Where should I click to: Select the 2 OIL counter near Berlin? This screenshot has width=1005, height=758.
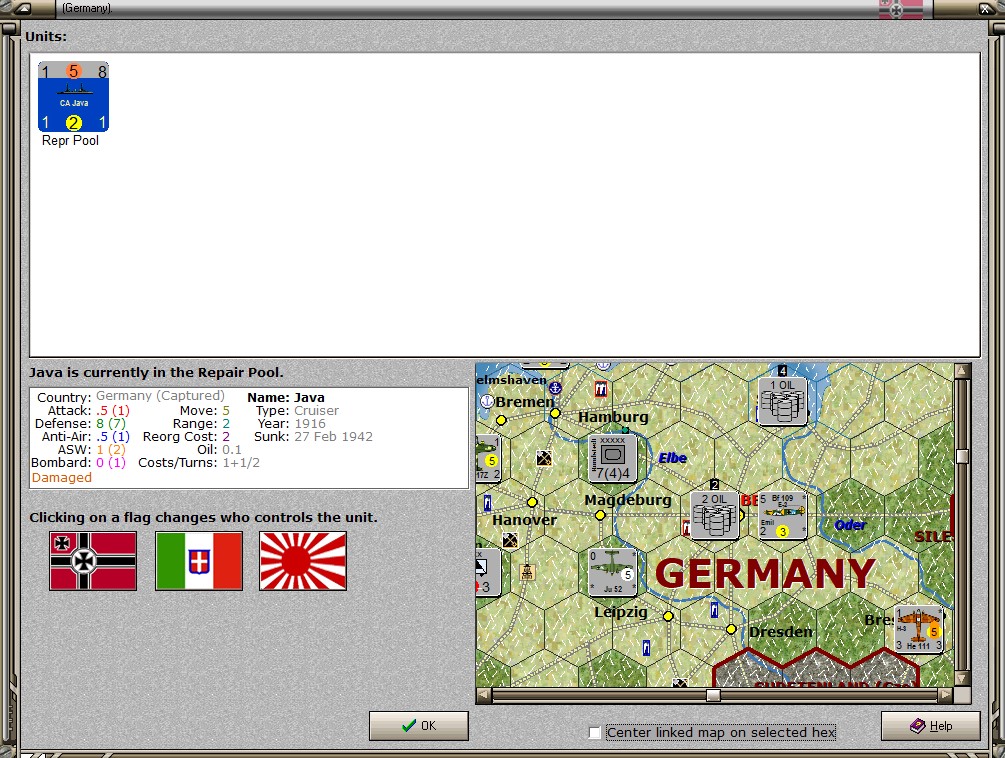tap(713, 515)
